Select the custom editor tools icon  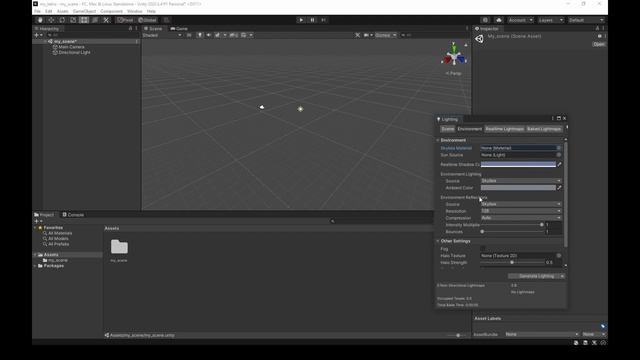[x=106, y=20]
